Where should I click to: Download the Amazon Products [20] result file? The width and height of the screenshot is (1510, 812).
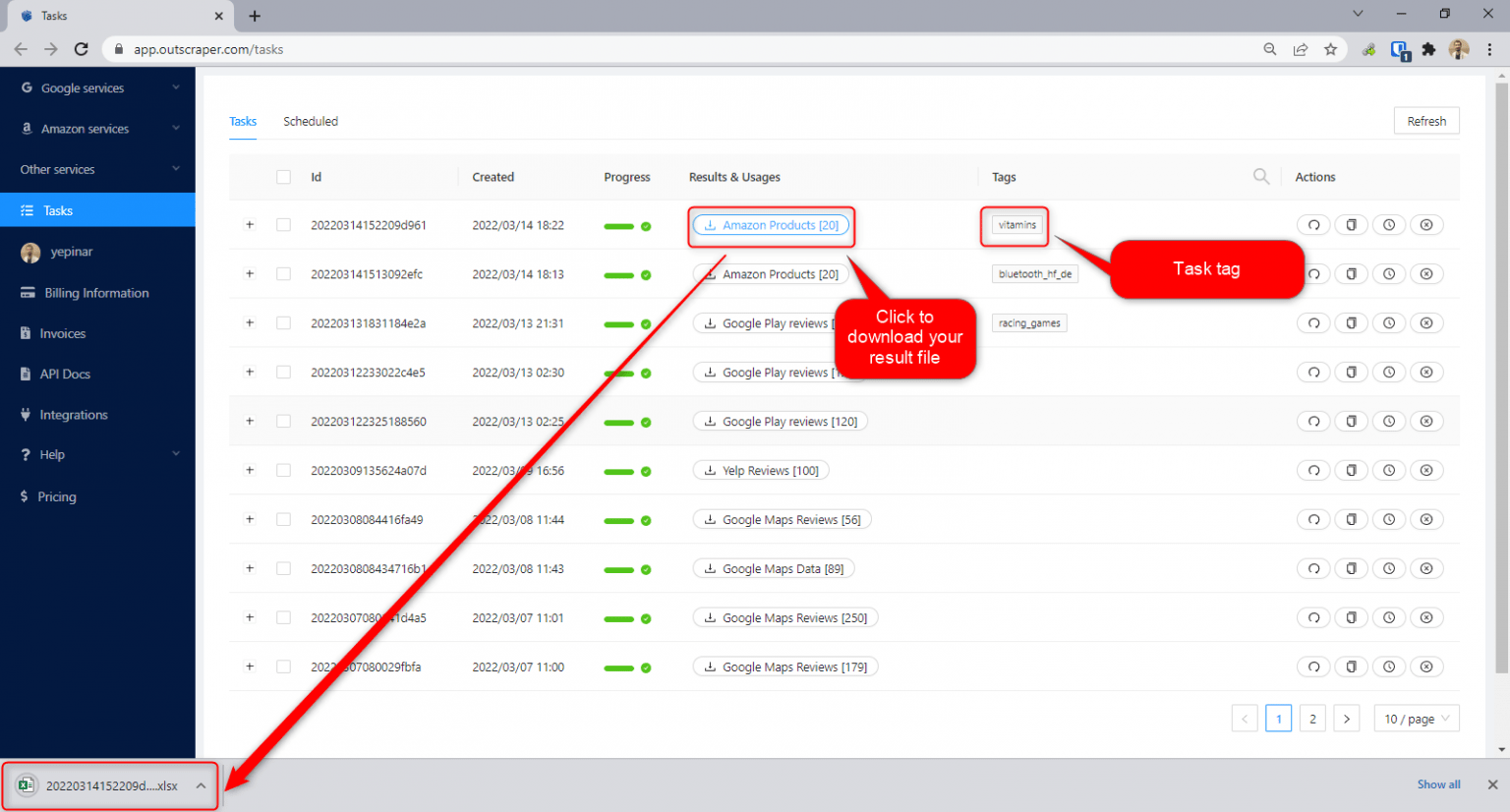click(771, 225)
